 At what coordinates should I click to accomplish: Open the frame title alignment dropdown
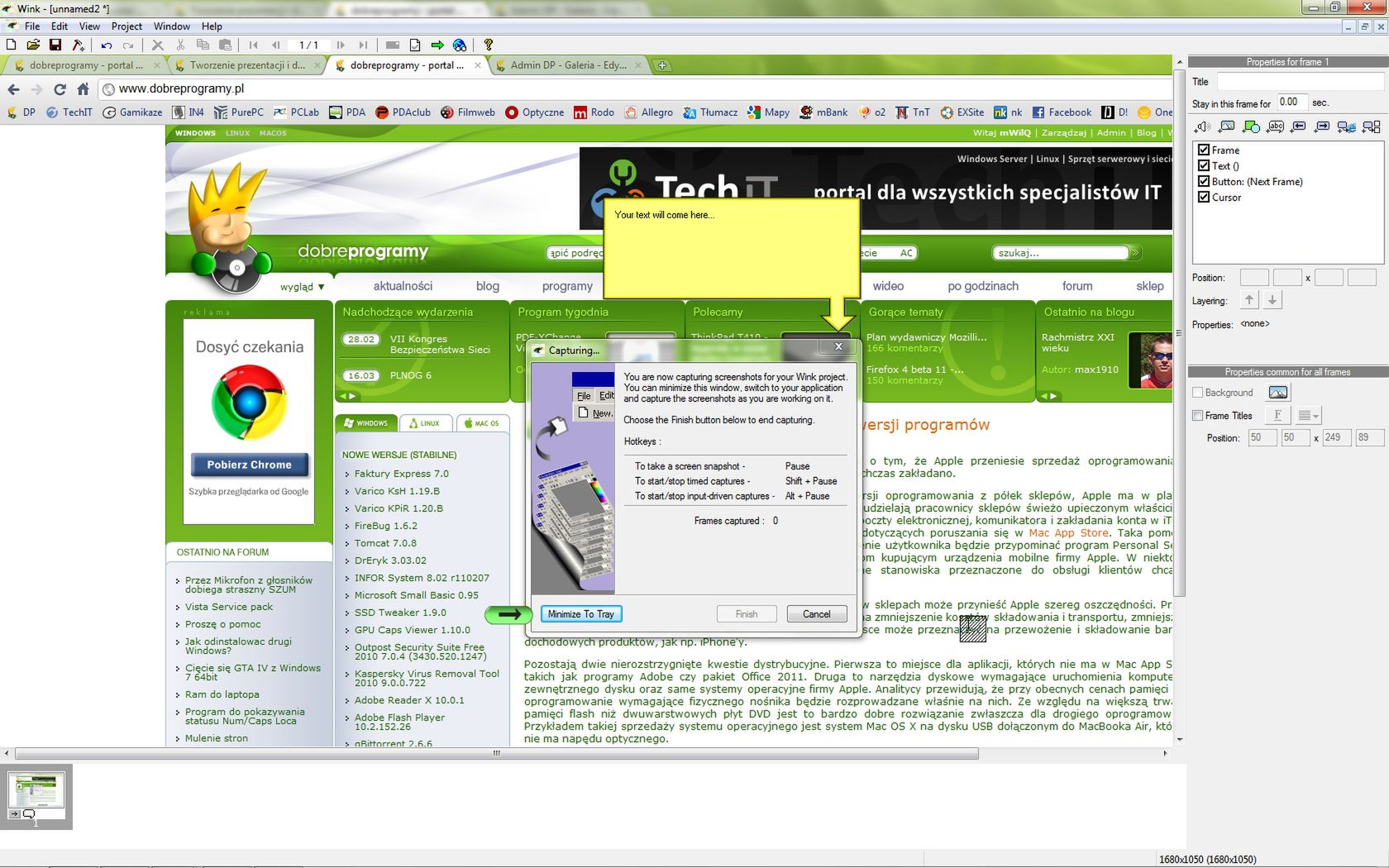(x=1308, y=416)
